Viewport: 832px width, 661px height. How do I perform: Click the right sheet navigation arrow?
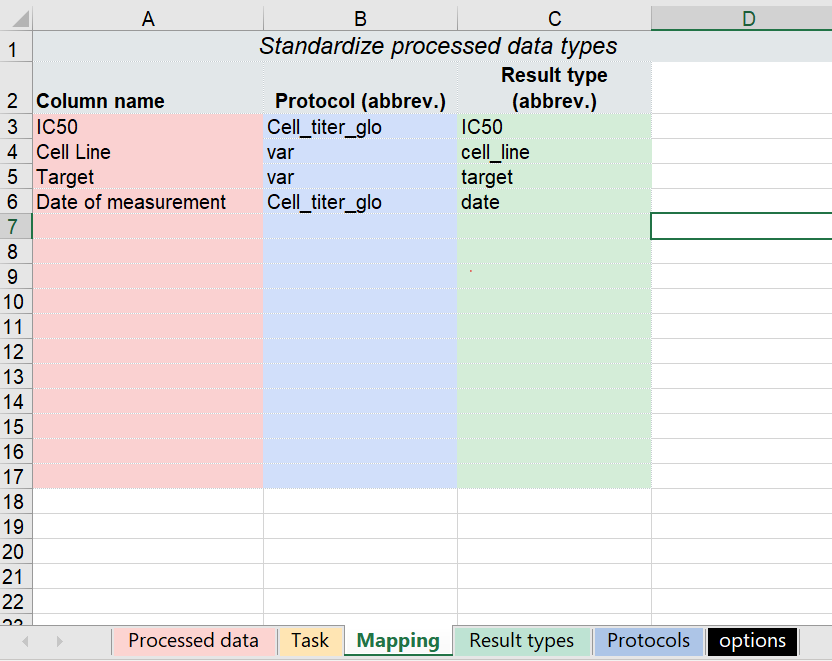[x=59, y=641]
